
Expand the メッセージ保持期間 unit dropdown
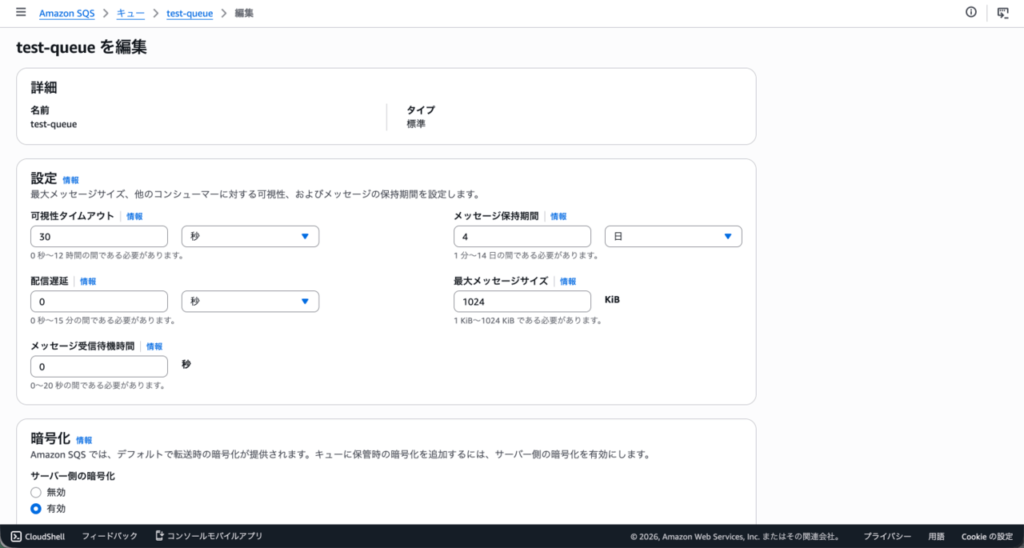(x=673, y=236)
